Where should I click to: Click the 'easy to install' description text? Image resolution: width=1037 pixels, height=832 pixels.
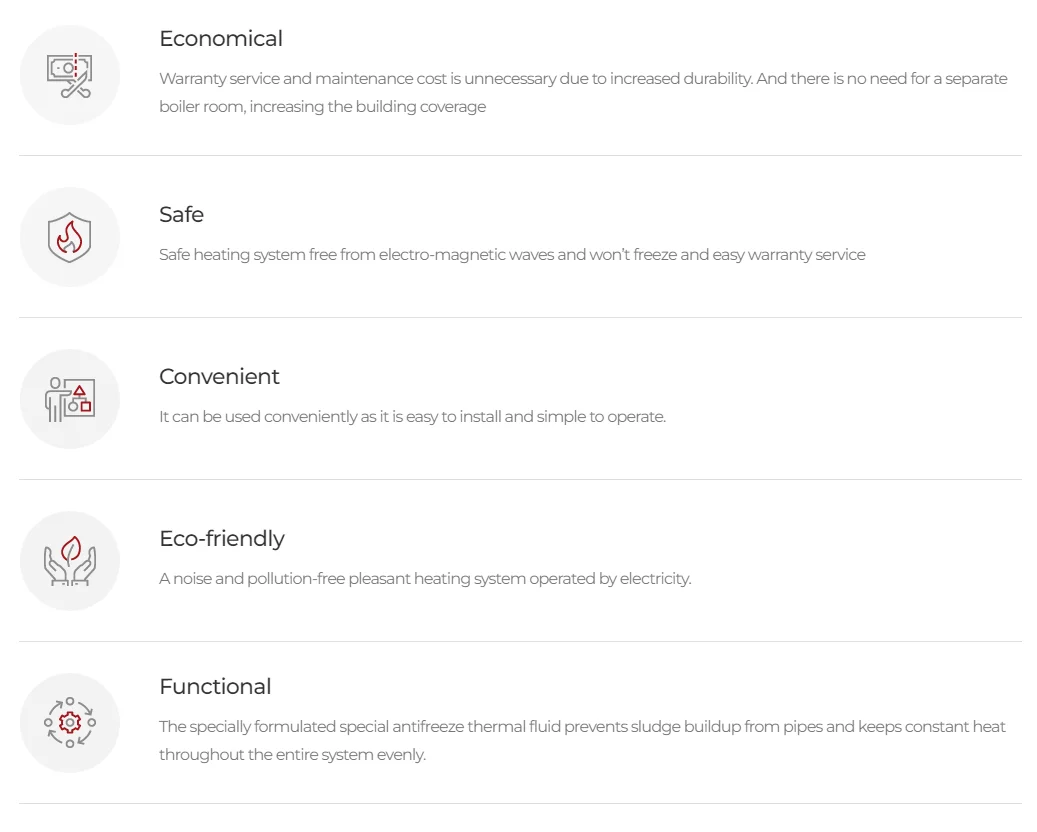coord(411,417)
